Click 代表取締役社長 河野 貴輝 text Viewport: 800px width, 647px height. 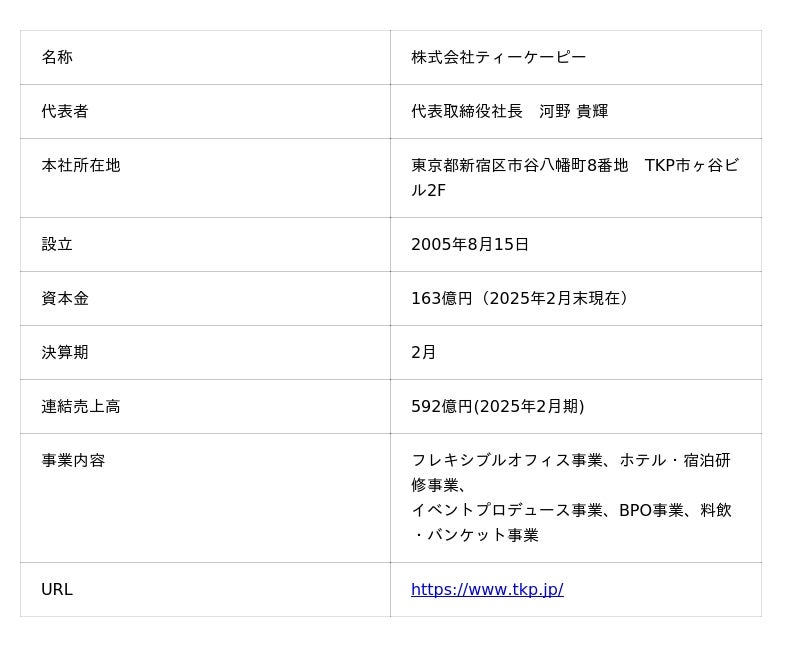click(x=510, y=111)
